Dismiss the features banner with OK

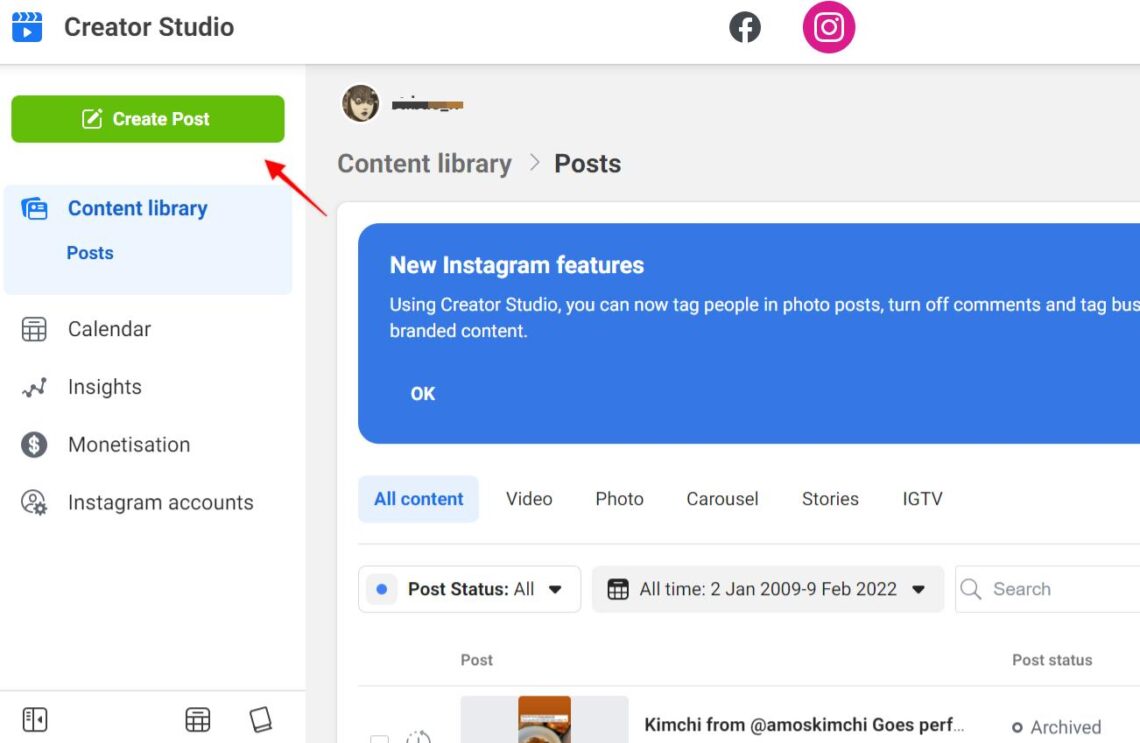click(422, 394)
